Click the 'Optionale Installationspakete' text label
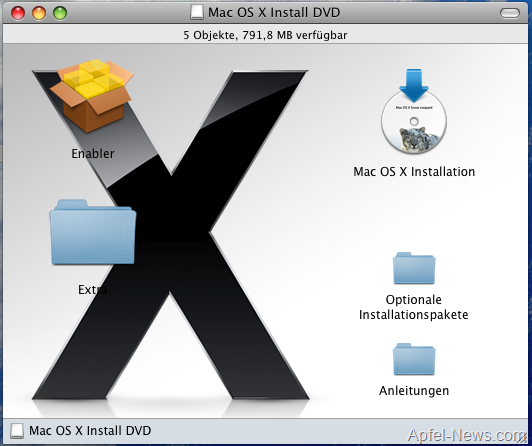The height and width of the screenshot is (446, 532). click(x=414, y=307)
